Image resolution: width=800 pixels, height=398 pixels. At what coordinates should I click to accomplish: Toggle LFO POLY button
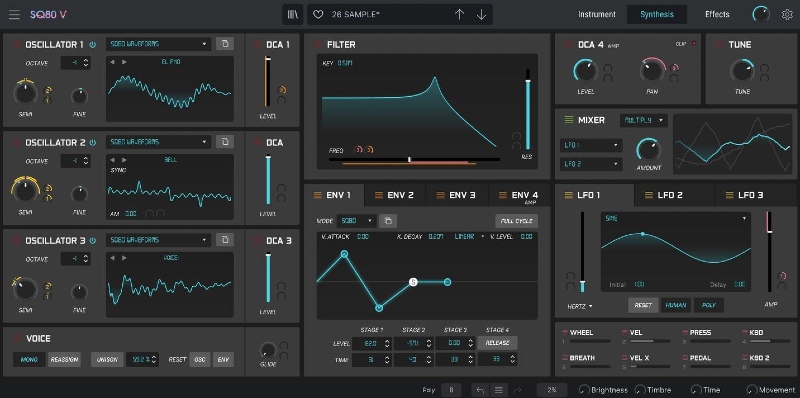coord(709,305)
